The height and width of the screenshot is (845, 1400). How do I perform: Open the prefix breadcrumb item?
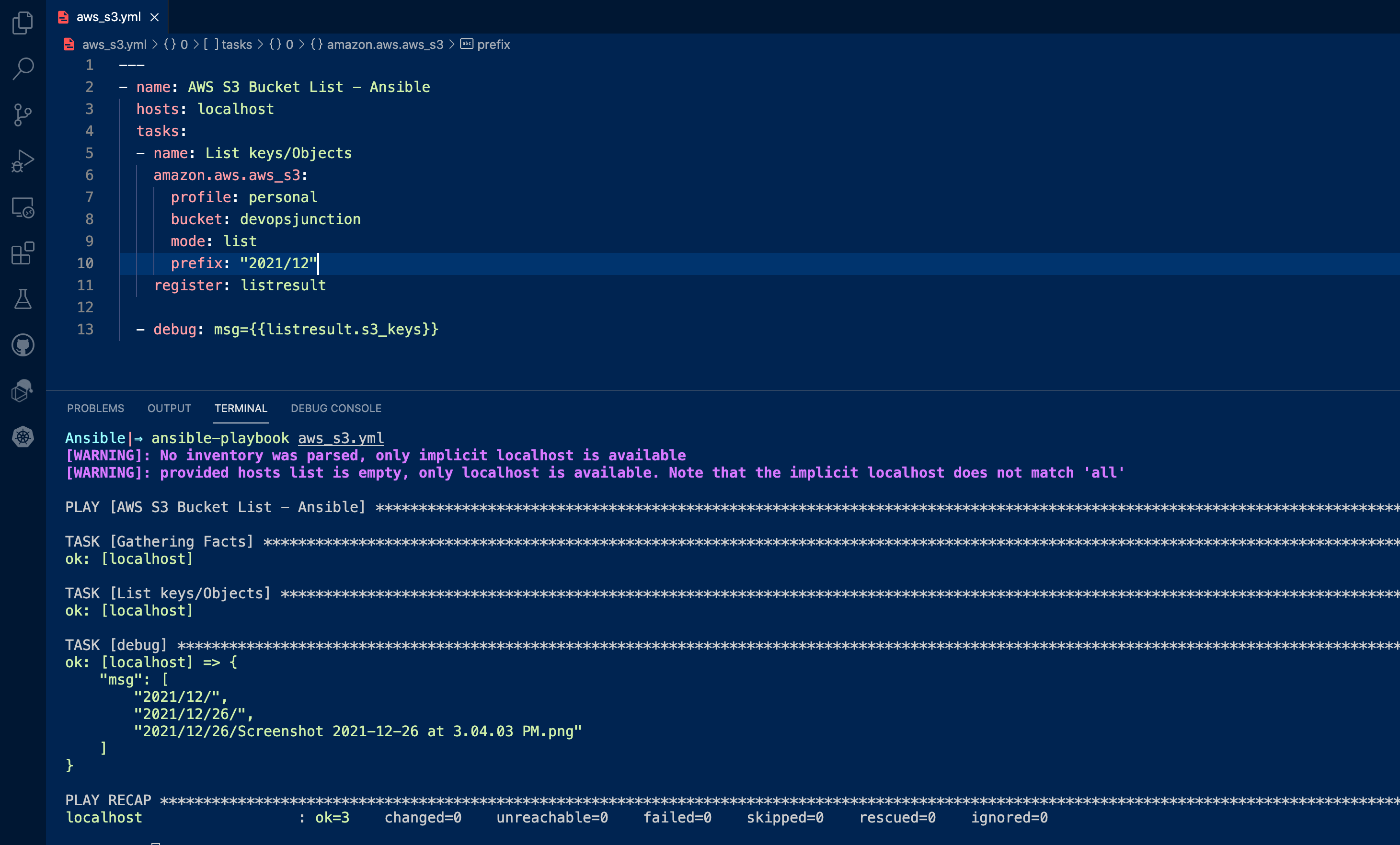(493, 44)
